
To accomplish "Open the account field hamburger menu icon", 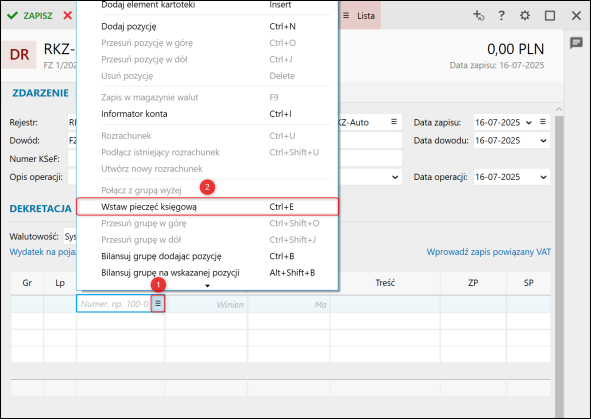I will (158, 303).
